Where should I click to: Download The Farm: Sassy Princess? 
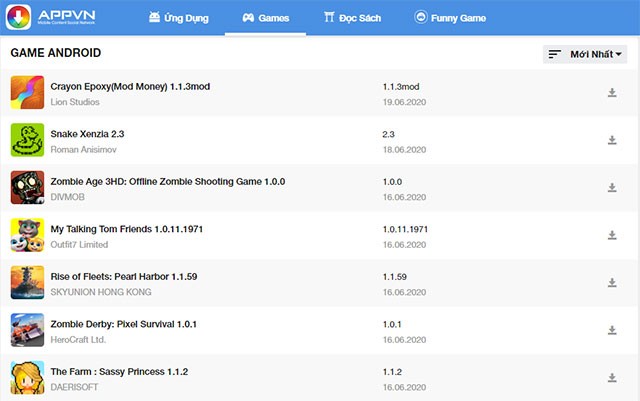[612, 378]
